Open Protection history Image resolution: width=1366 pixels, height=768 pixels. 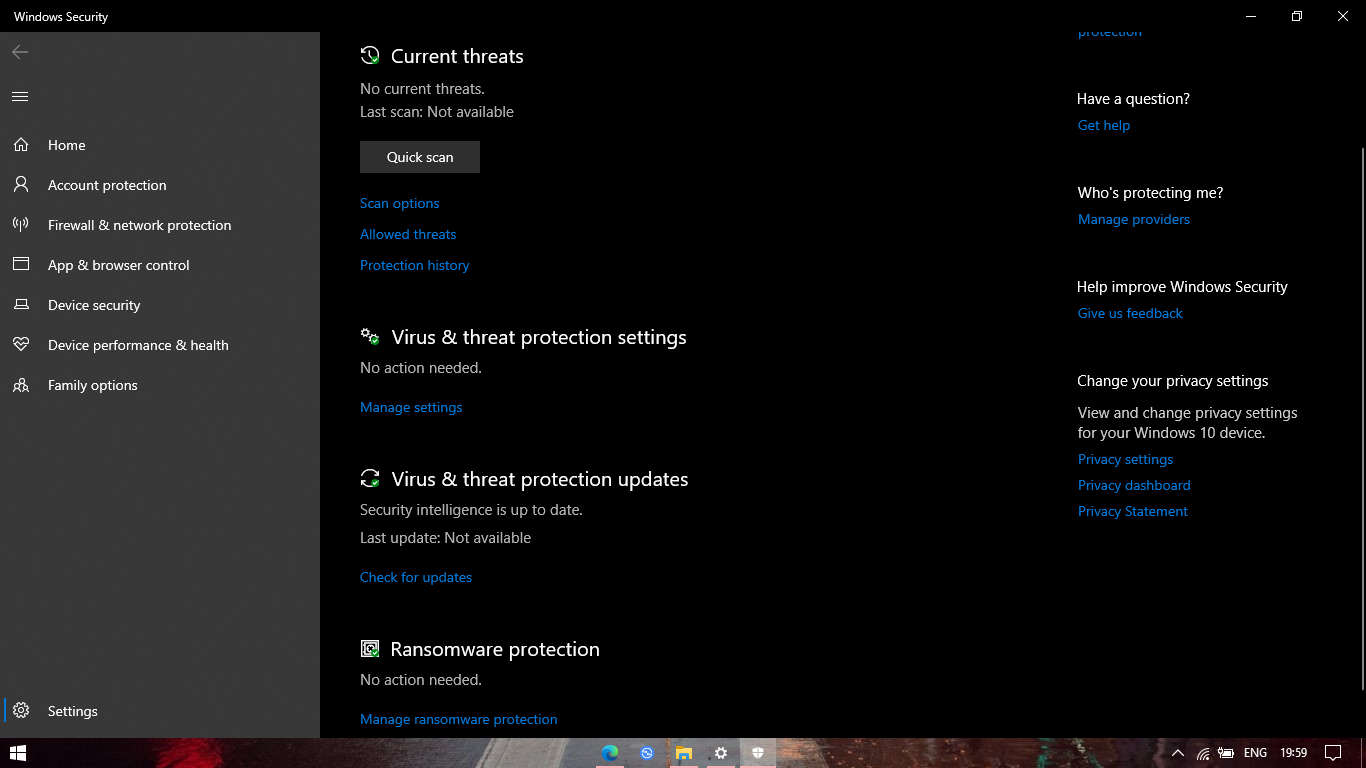414,265
